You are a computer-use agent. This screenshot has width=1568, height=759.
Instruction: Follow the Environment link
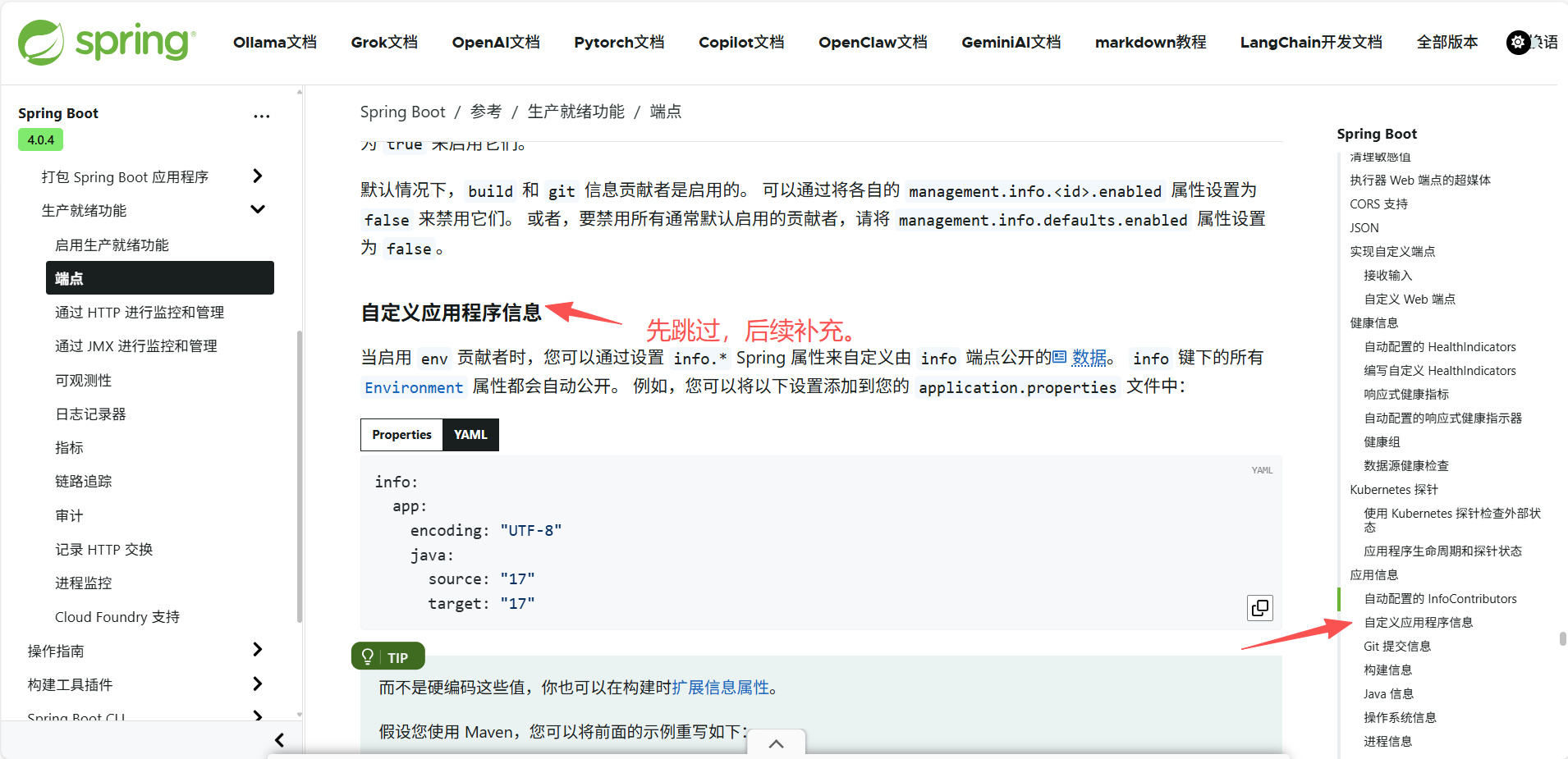pyautogui.click(x=414, y=387)
